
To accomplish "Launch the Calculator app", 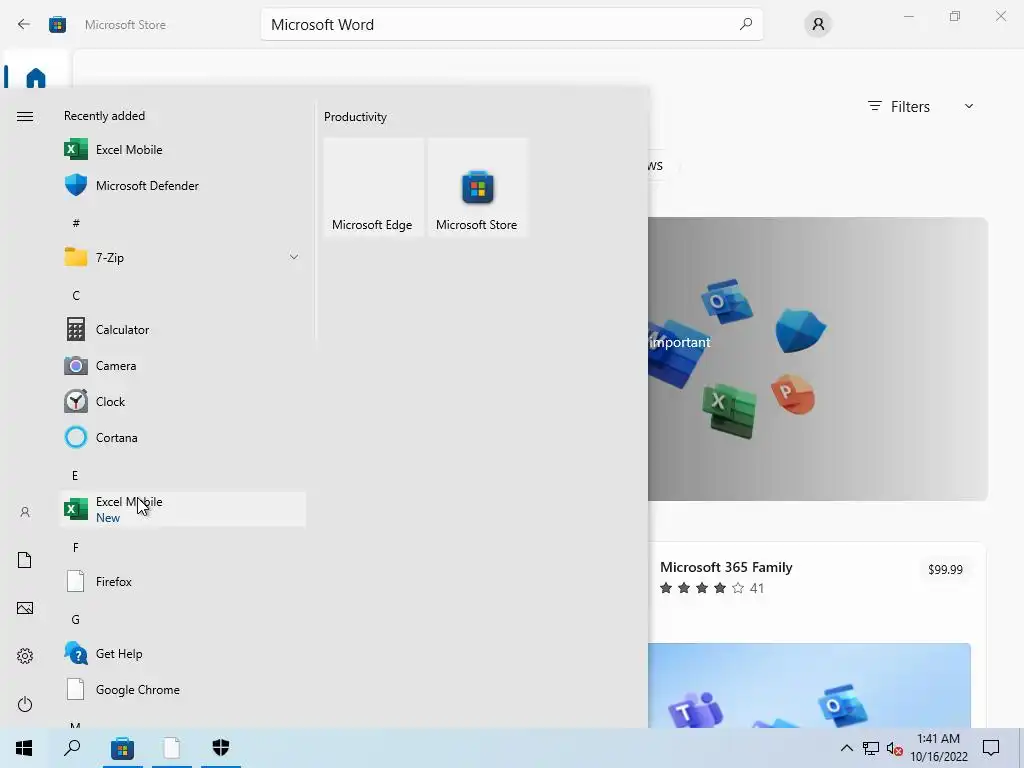I will [182, 330].
